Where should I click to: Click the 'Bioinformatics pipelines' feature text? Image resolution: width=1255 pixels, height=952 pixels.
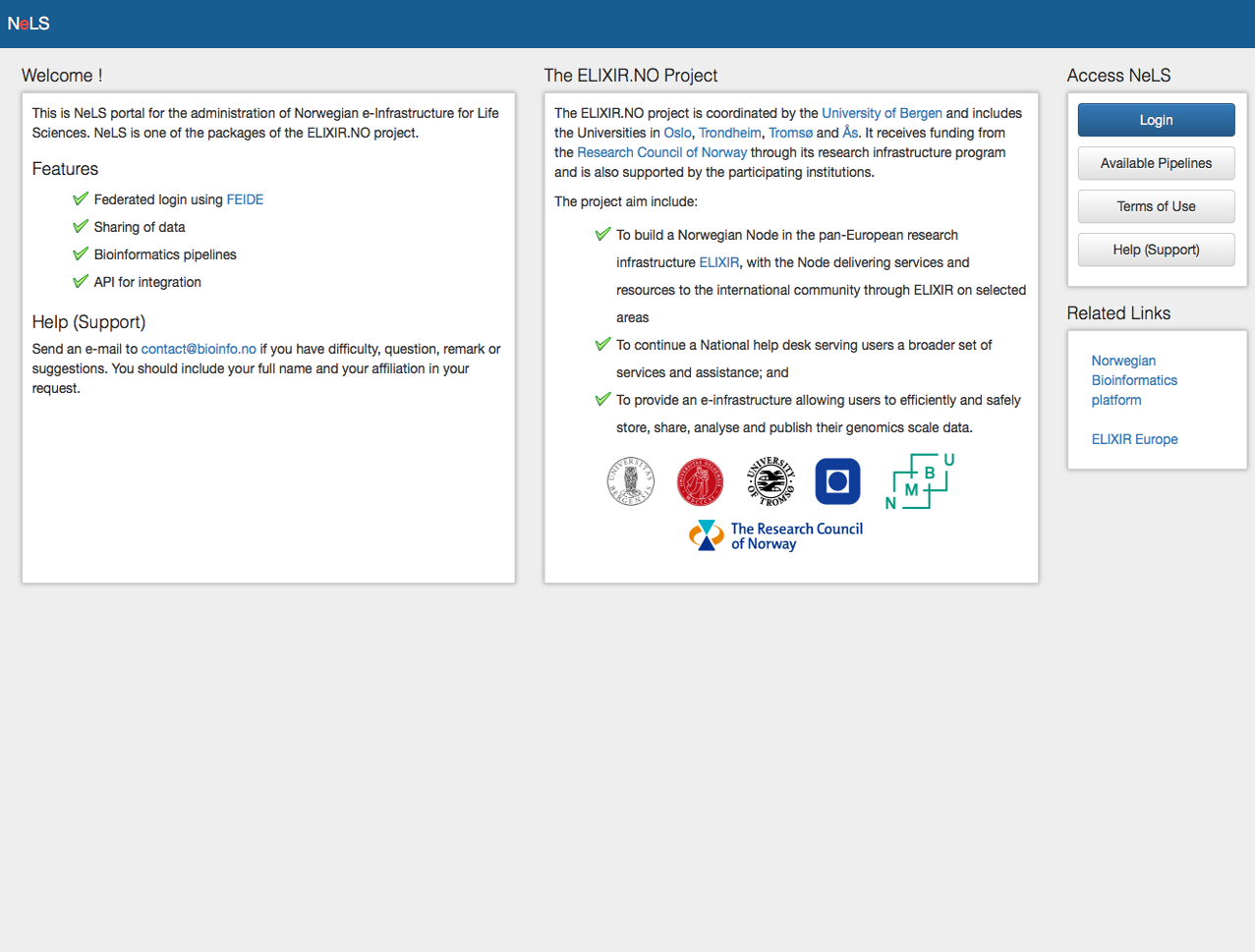[165, 254]
